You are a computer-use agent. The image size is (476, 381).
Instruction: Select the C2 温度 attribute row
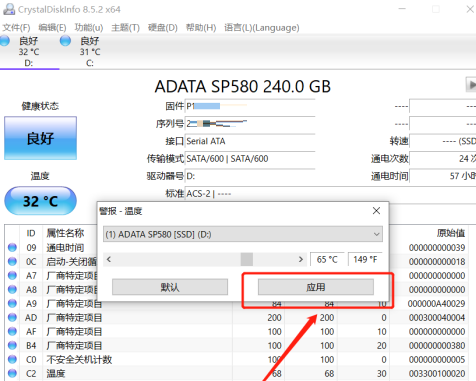coord(237,373)
